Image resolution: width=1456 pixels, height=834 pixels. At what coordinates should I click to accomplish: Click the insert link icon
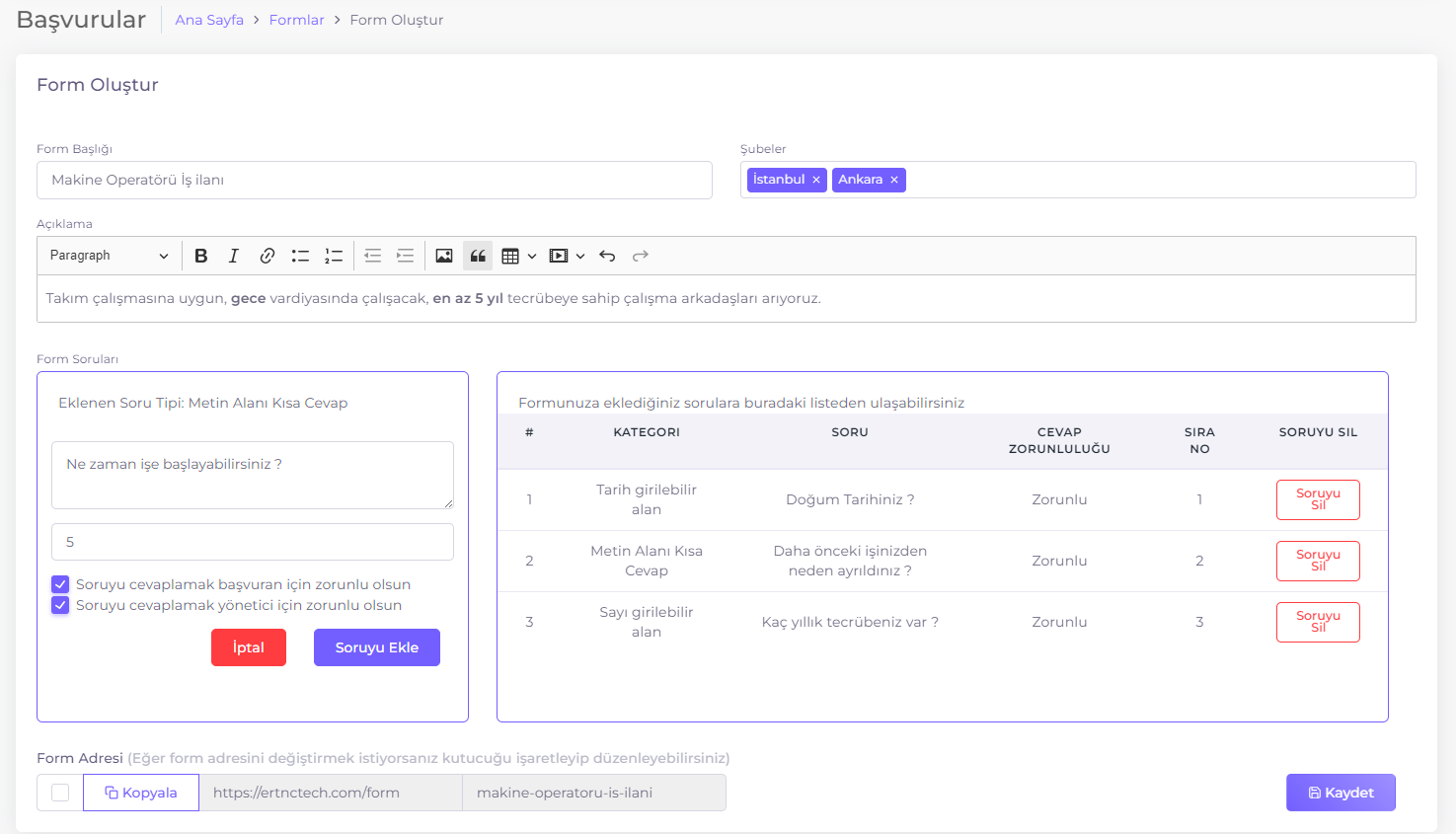point(267,256)
